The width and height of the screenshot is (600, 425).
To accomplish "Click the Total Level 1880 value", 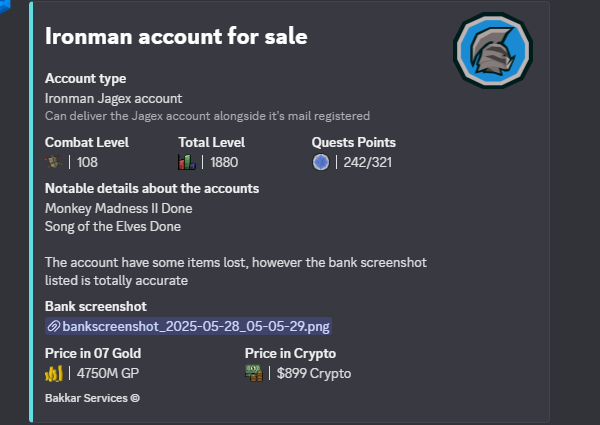I will click(224, 162).
